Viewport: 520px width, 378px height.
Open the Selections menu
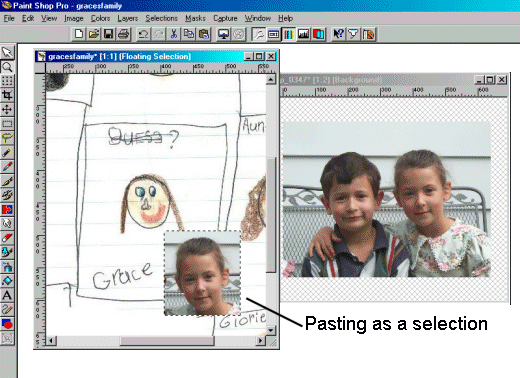pos(161,18)
